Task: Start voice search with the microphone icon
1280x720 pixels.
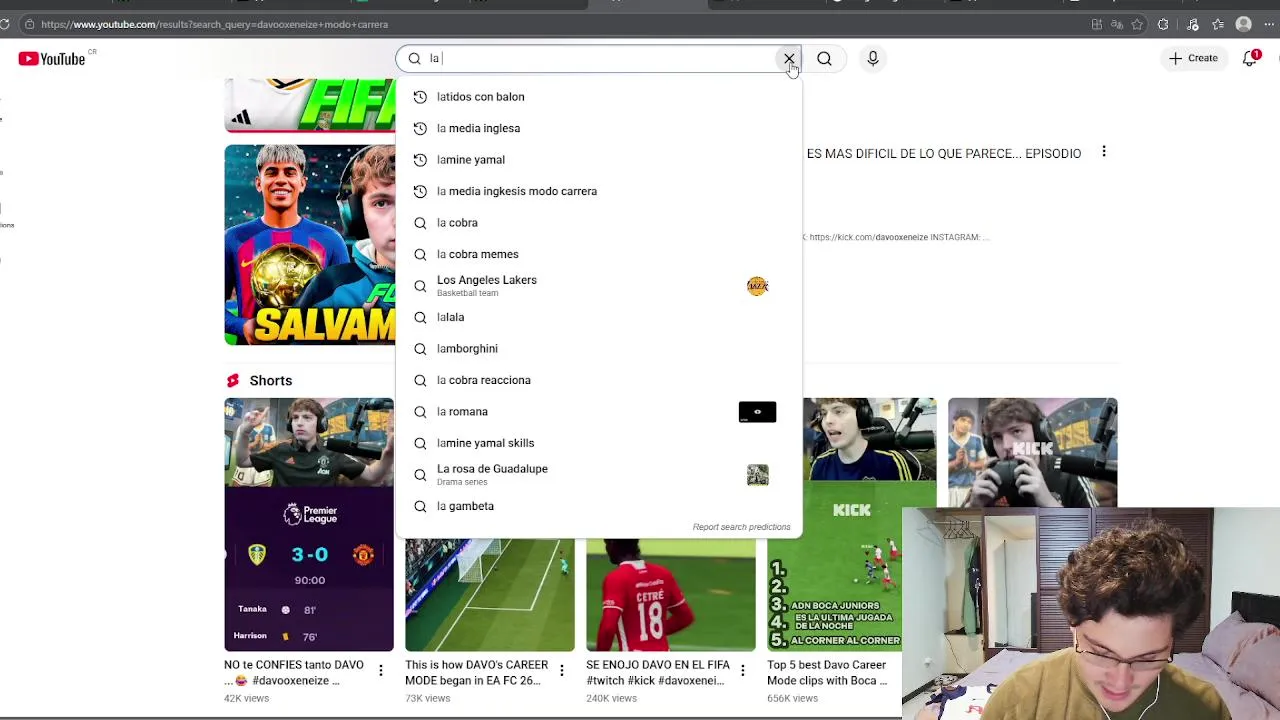Action: tap(873, 59)
